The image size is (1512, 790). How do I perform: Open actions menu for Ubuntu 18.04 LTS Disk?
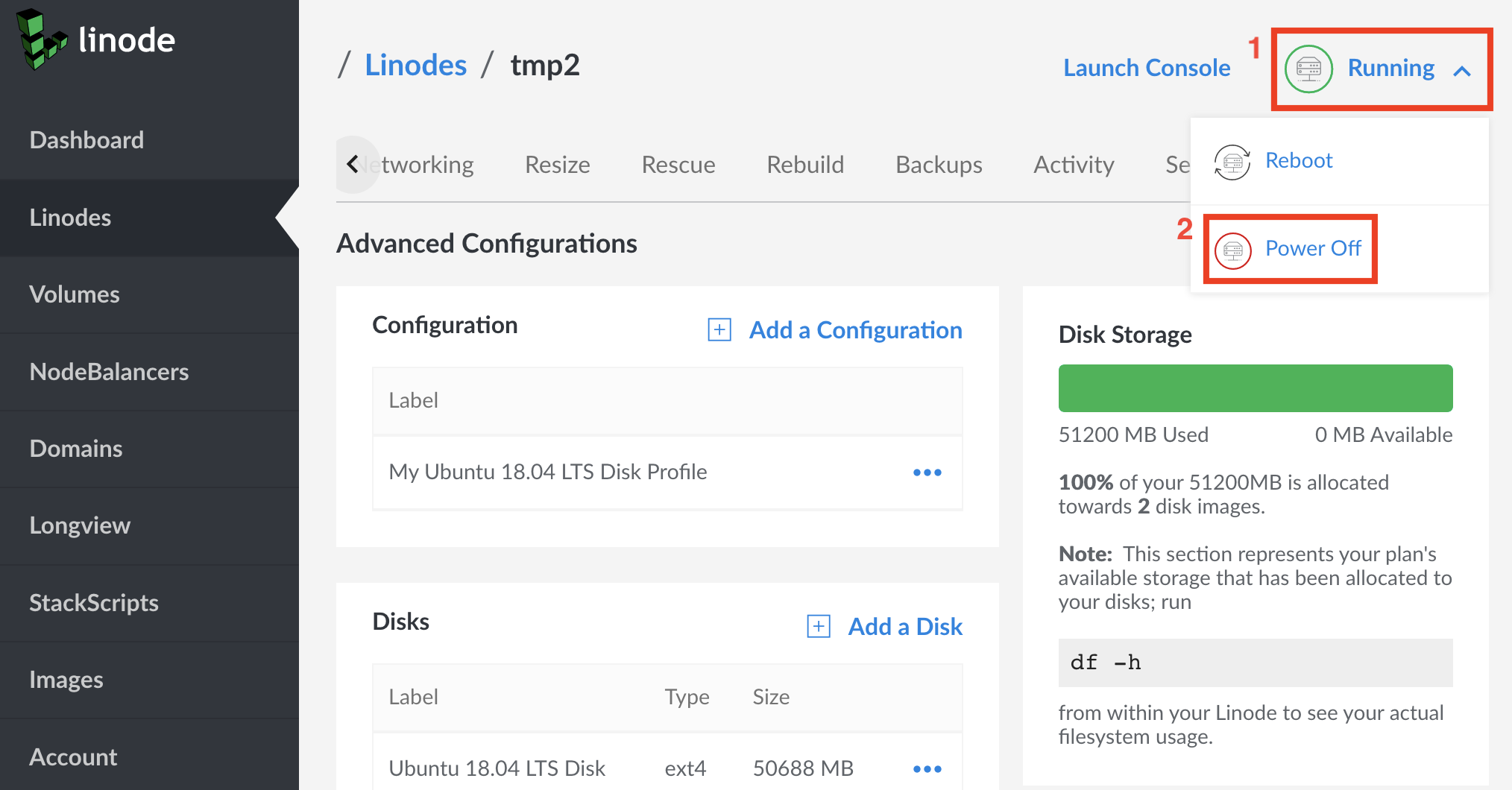click(927, 768)
